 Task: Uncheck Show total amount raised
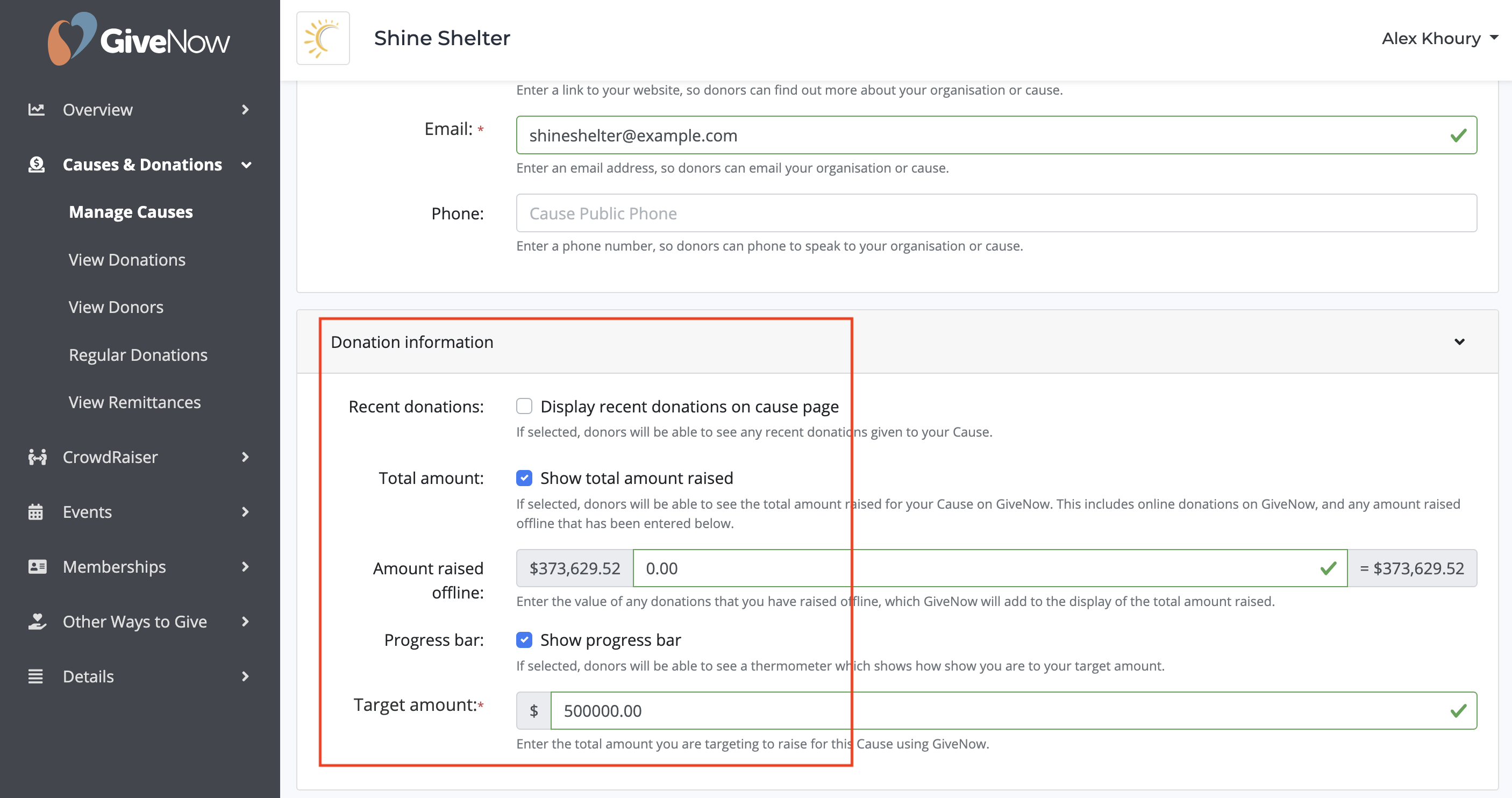pos(524,478)
